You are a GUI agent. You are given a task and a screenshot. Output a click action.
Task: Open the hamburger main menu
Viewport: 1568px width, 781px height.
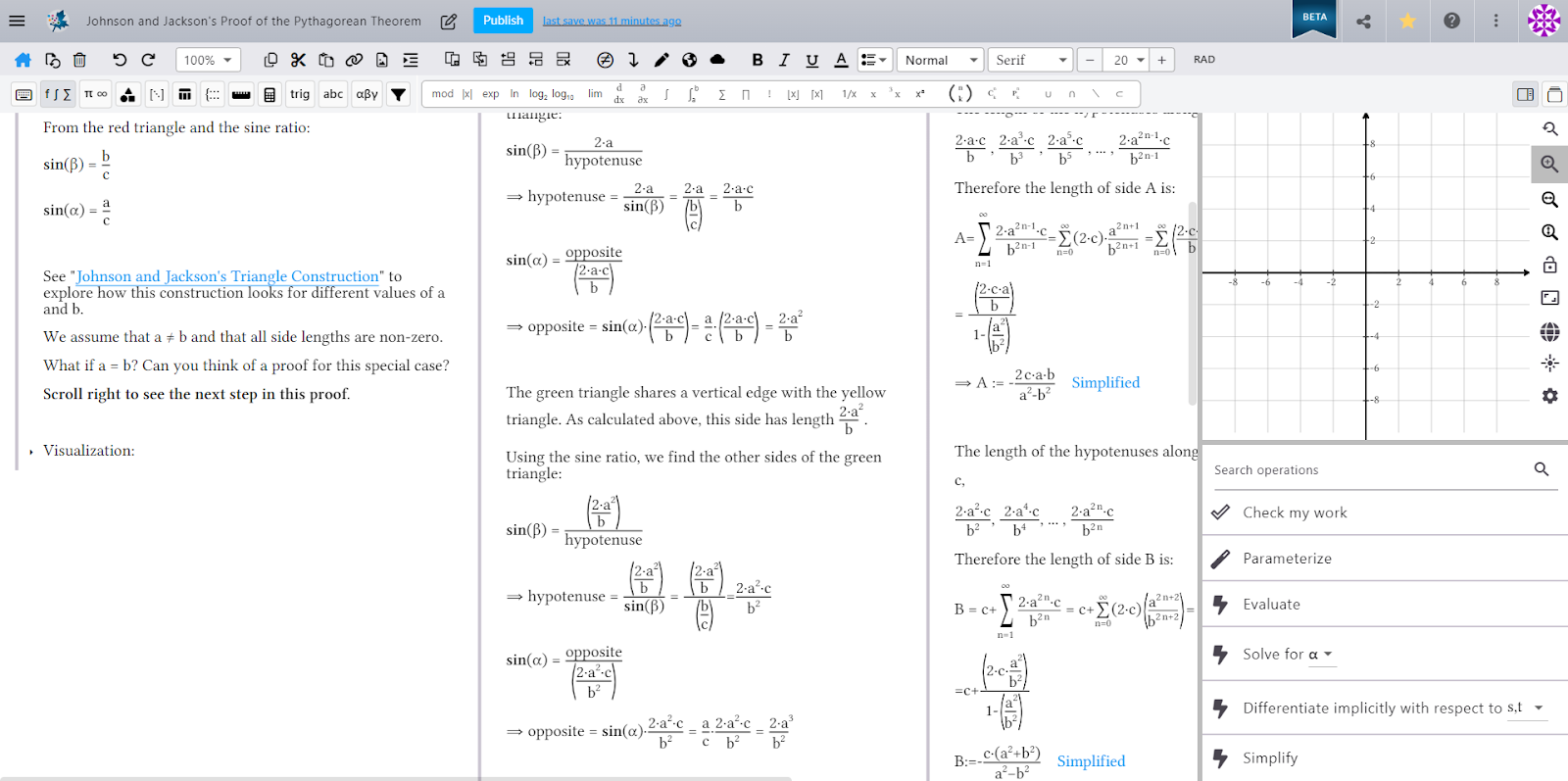coord(17,21)
